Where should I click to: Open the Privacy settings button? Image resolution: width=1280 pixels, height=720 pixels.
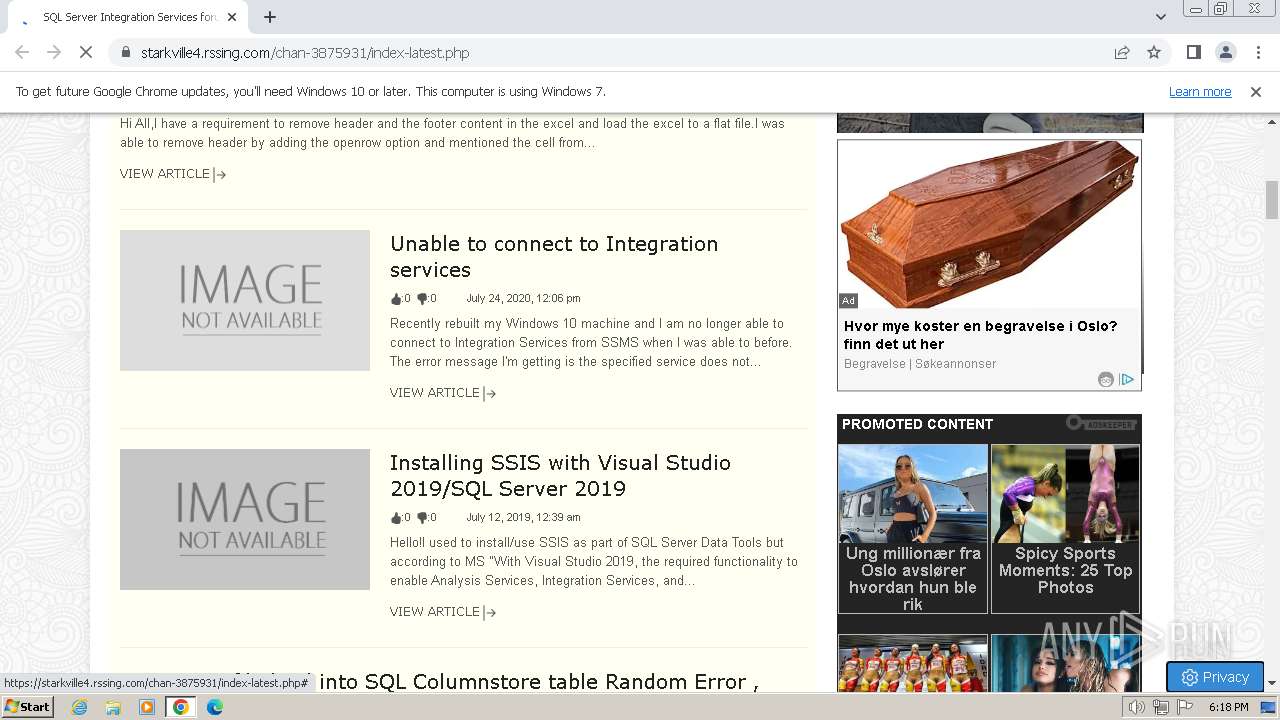(1215, 677)
